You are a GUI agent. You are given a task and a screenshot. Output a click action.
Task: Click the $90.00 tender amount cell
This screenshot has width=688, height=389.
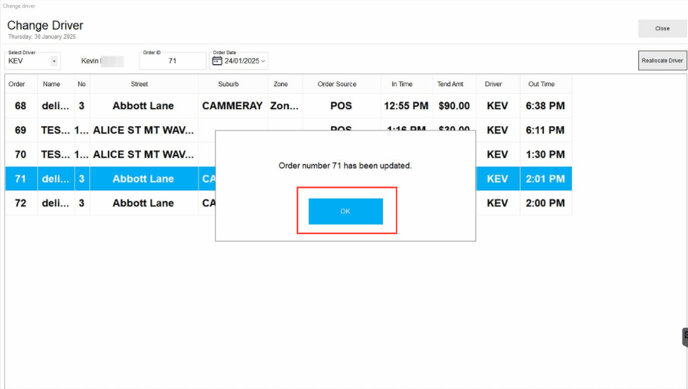click(x=454, y=106)
